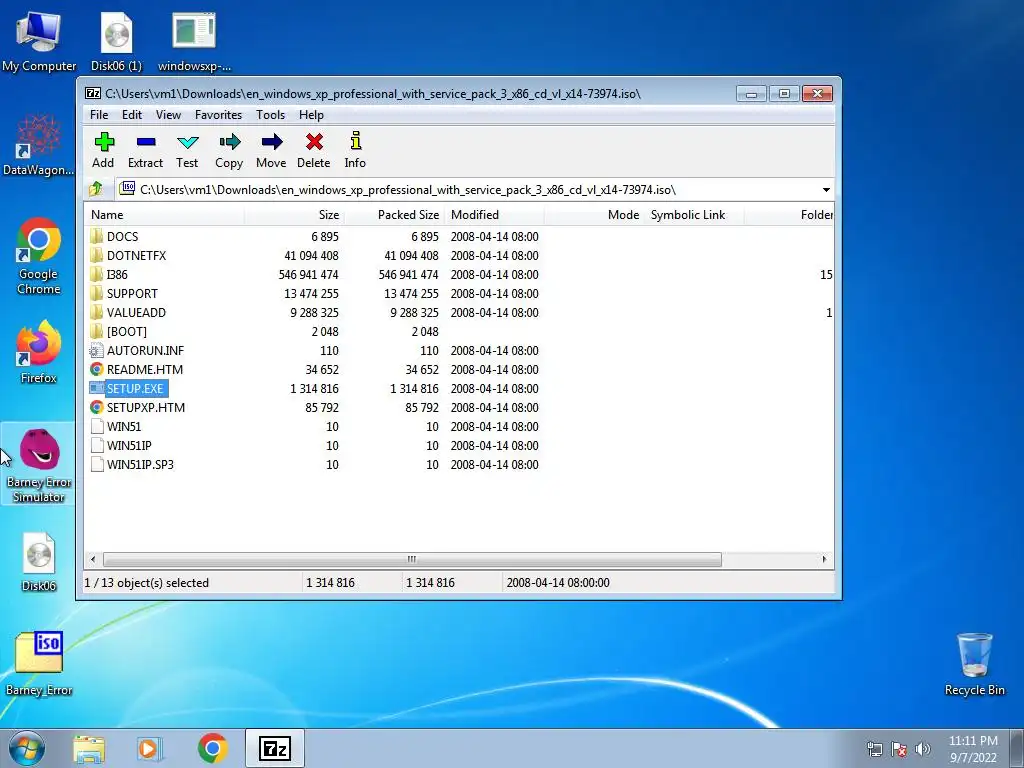
Task: Select SETUPXP.HTM Chrome file icon
Action: click(97, 407)
